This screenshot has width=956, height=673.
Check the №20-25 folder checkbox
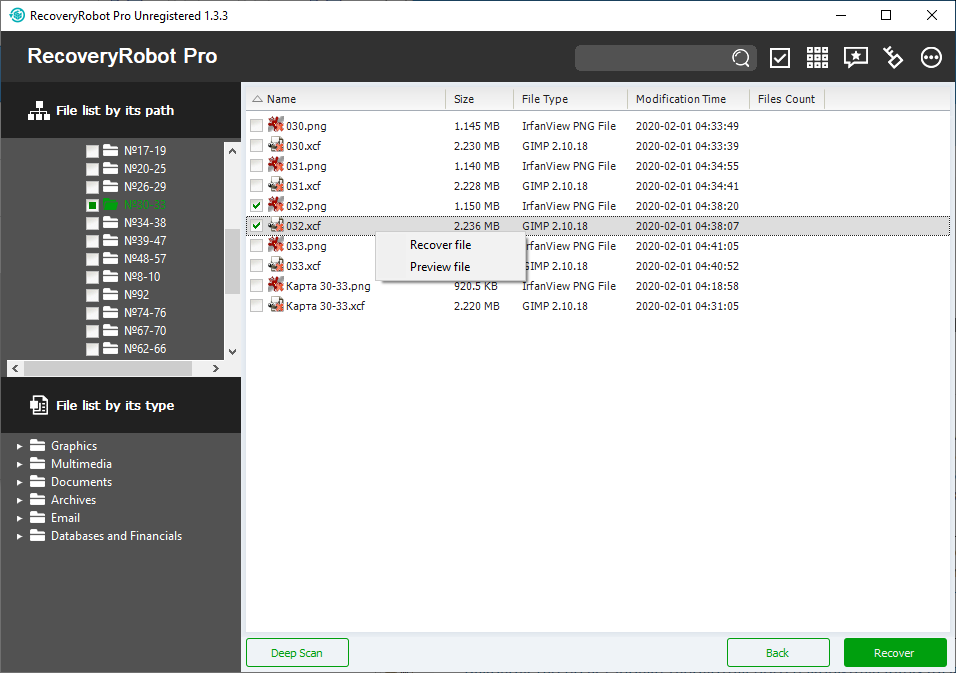(x=92, y=169)
